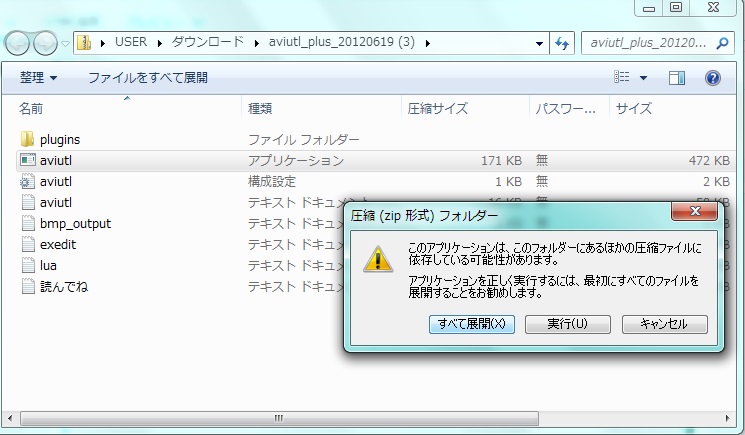Select the plugins folder name
745x435 pixels.
(60, 140)
